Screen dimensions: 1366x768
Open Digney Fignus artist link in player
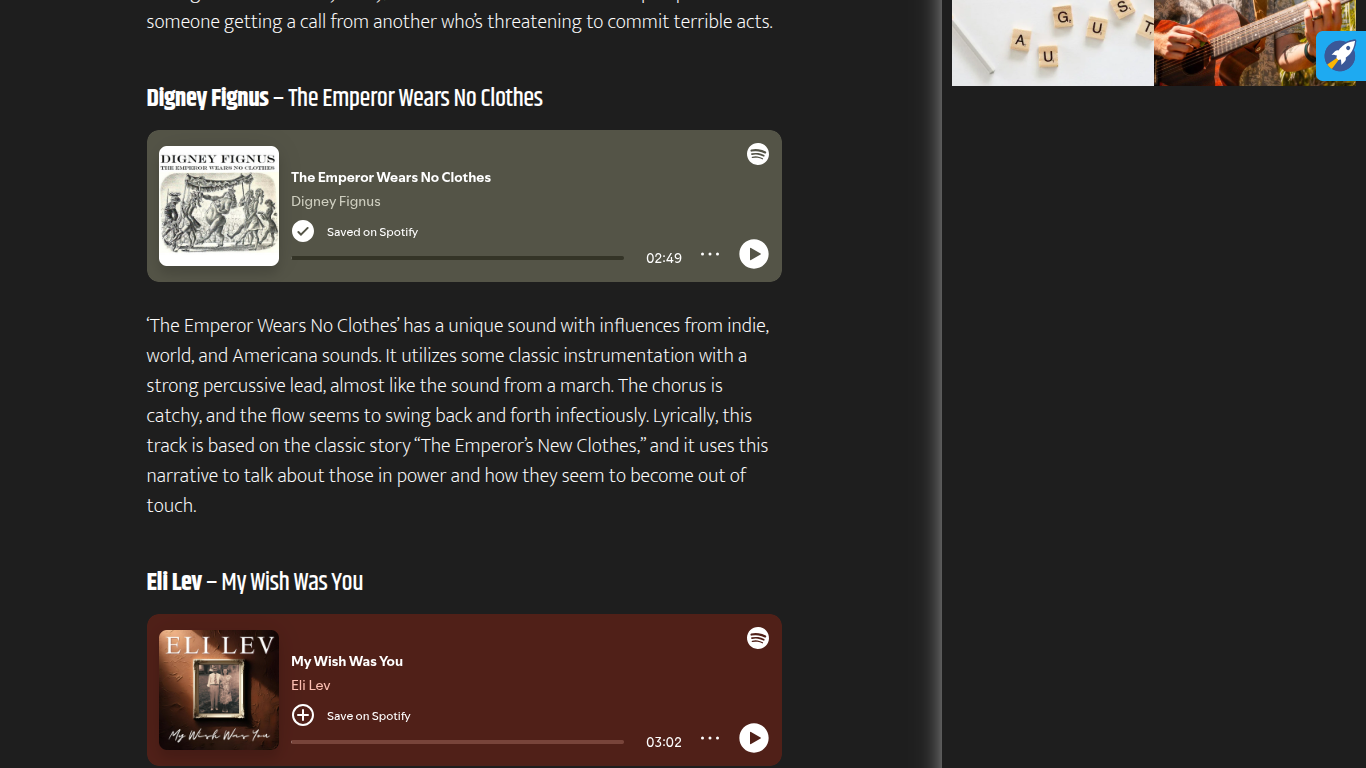[336, 201]
